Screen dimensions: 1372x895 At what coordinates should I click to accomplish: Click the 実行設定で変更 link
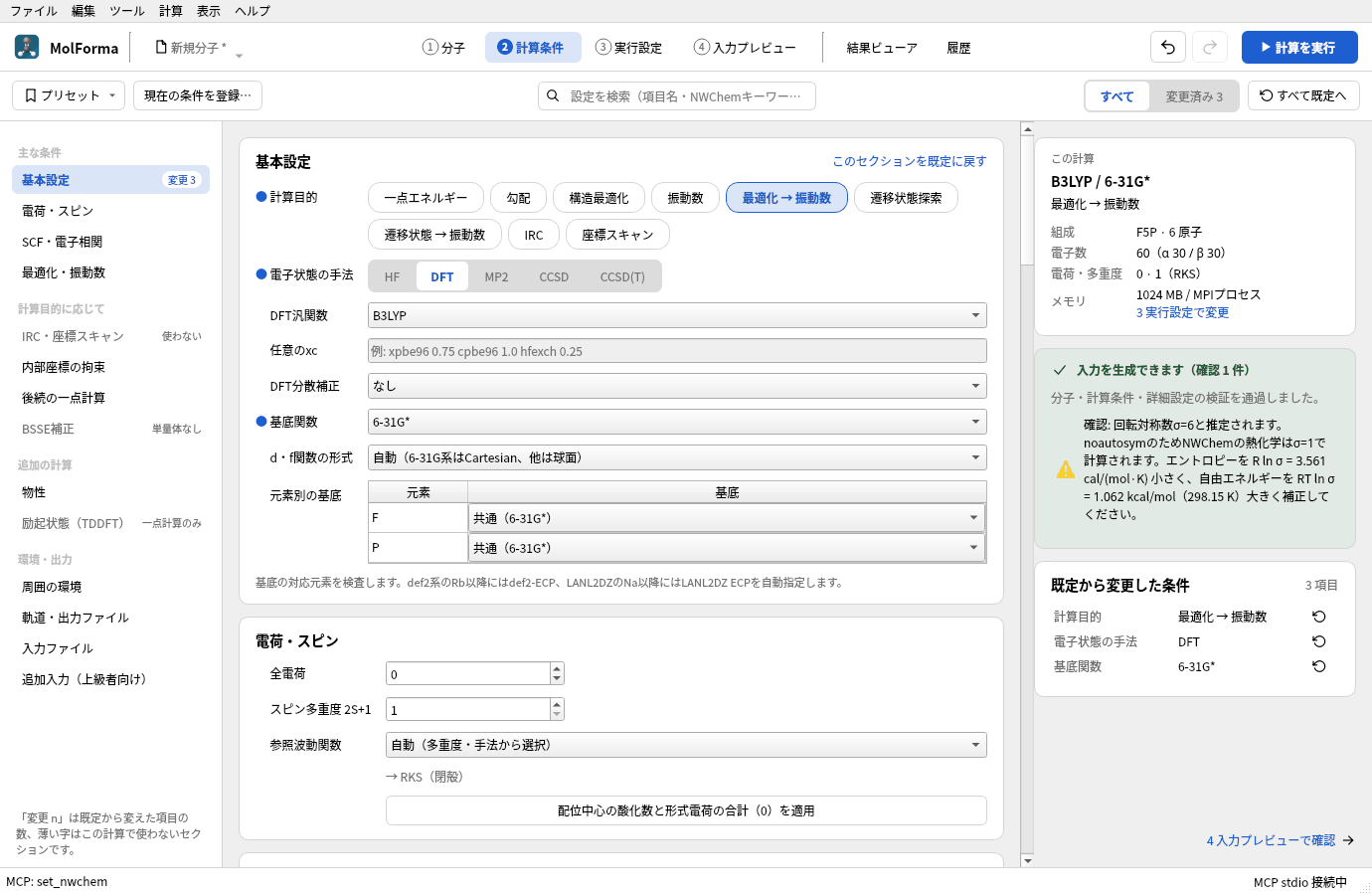point(1182,312)
